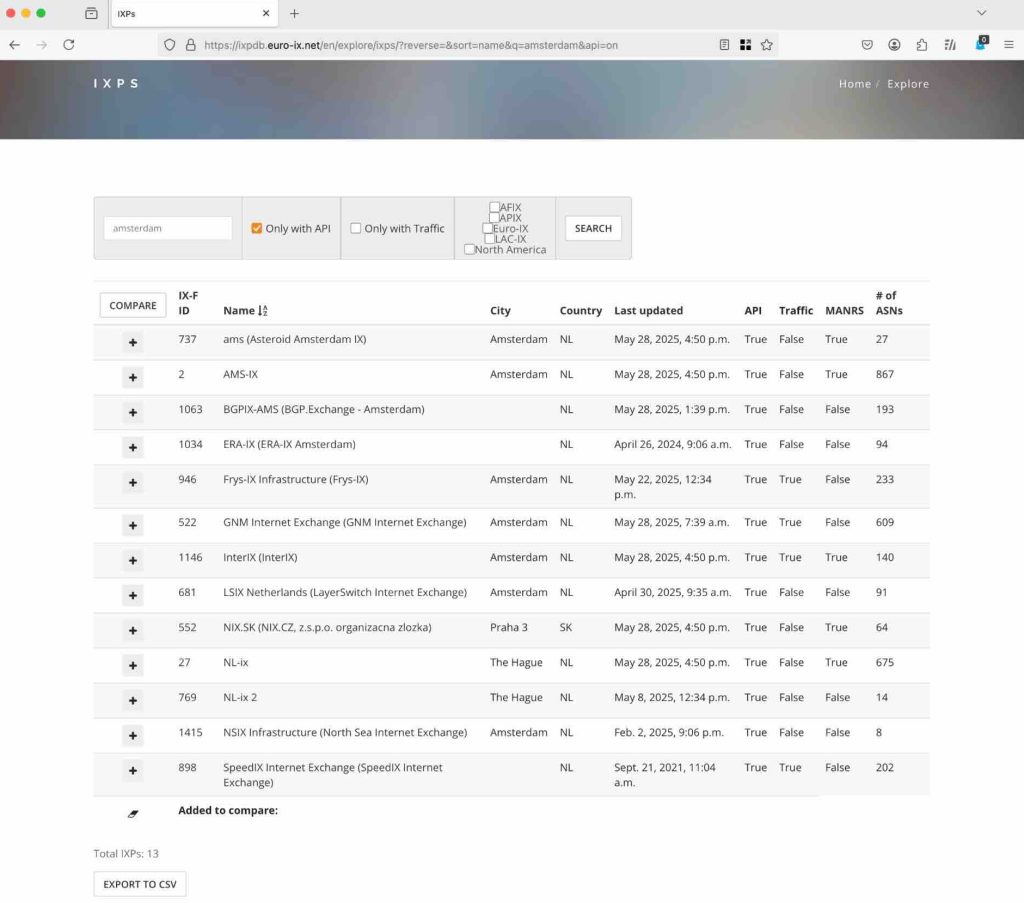
Task: Click the IX-F ID column header
Action: (188, 304)
